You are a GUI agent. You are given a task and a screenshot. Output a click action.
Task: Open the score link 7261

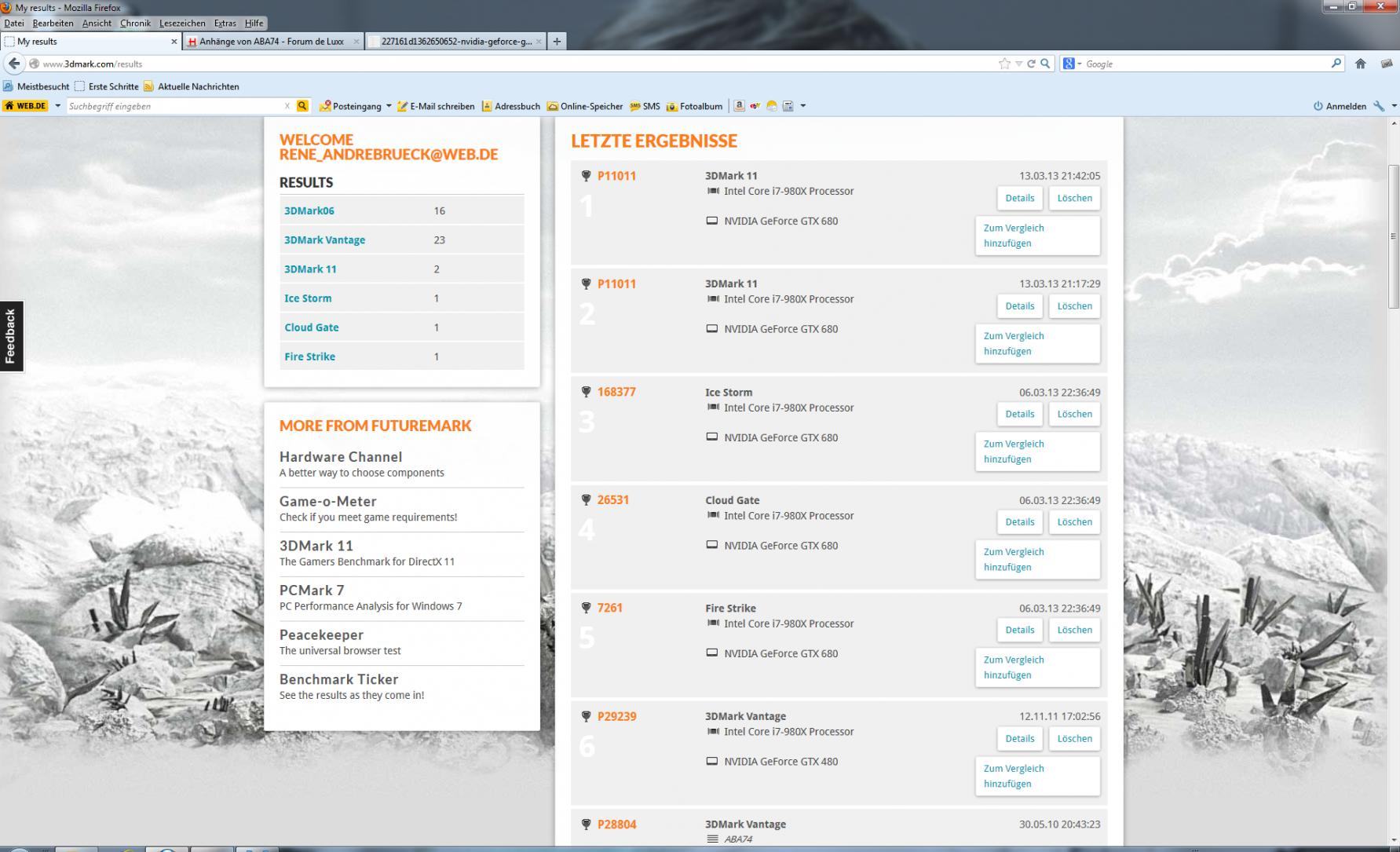[x=609, y=608]
